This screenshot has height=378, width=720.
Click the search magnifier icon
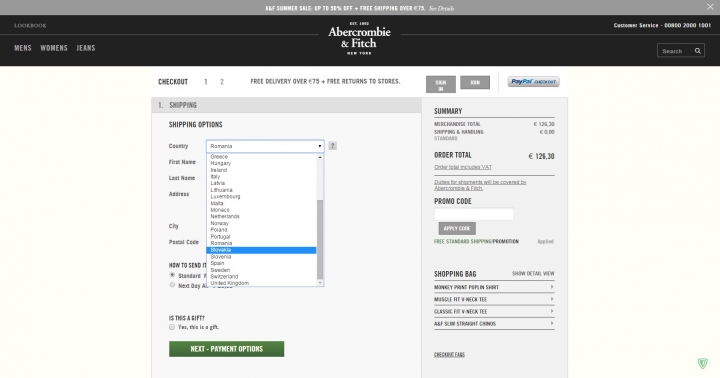(x=698, y=51)
